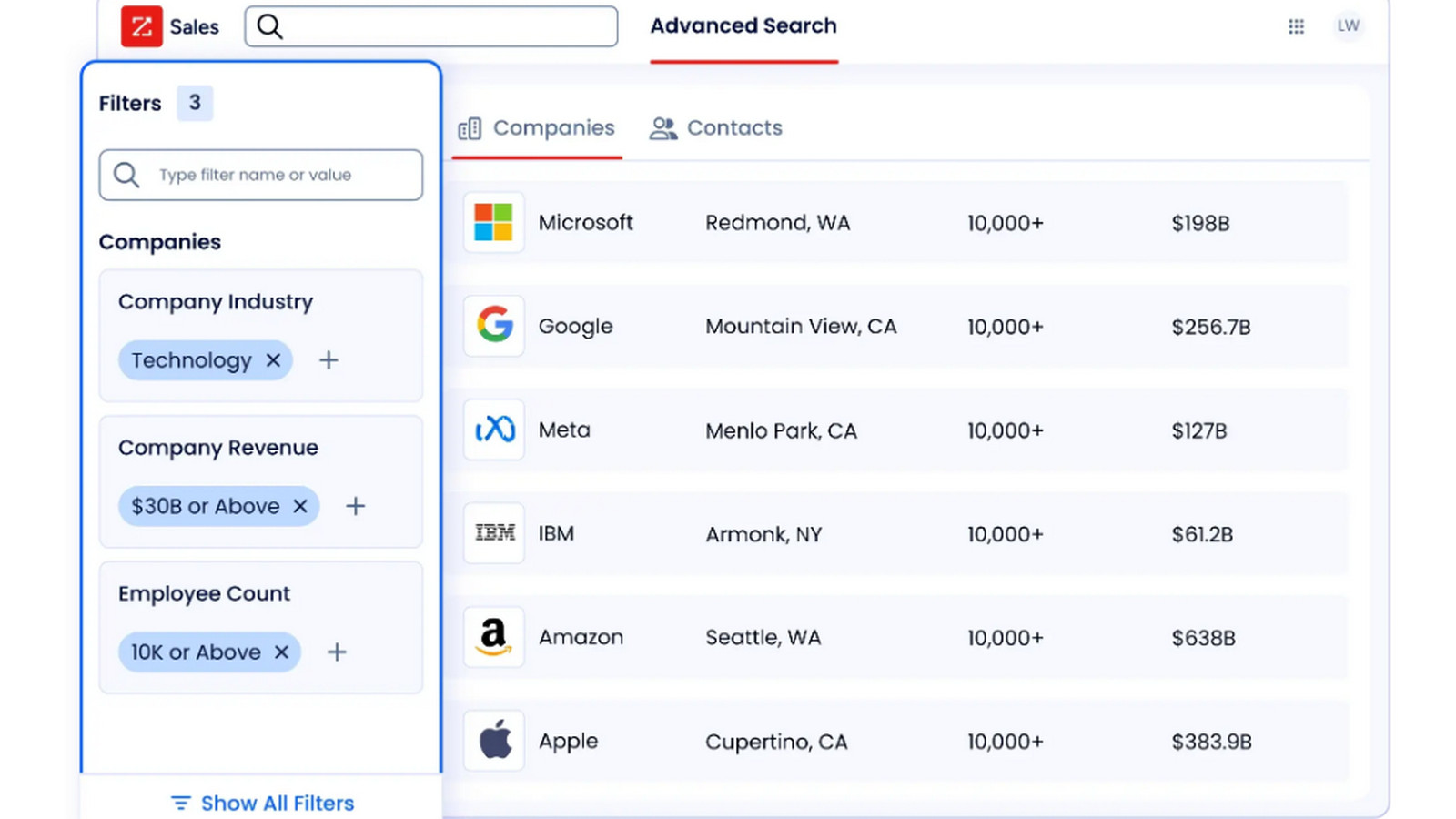The width and height of the screenshot is (1456, 819).
Task: Click the Apple company logo
Action: coord(494,741)
